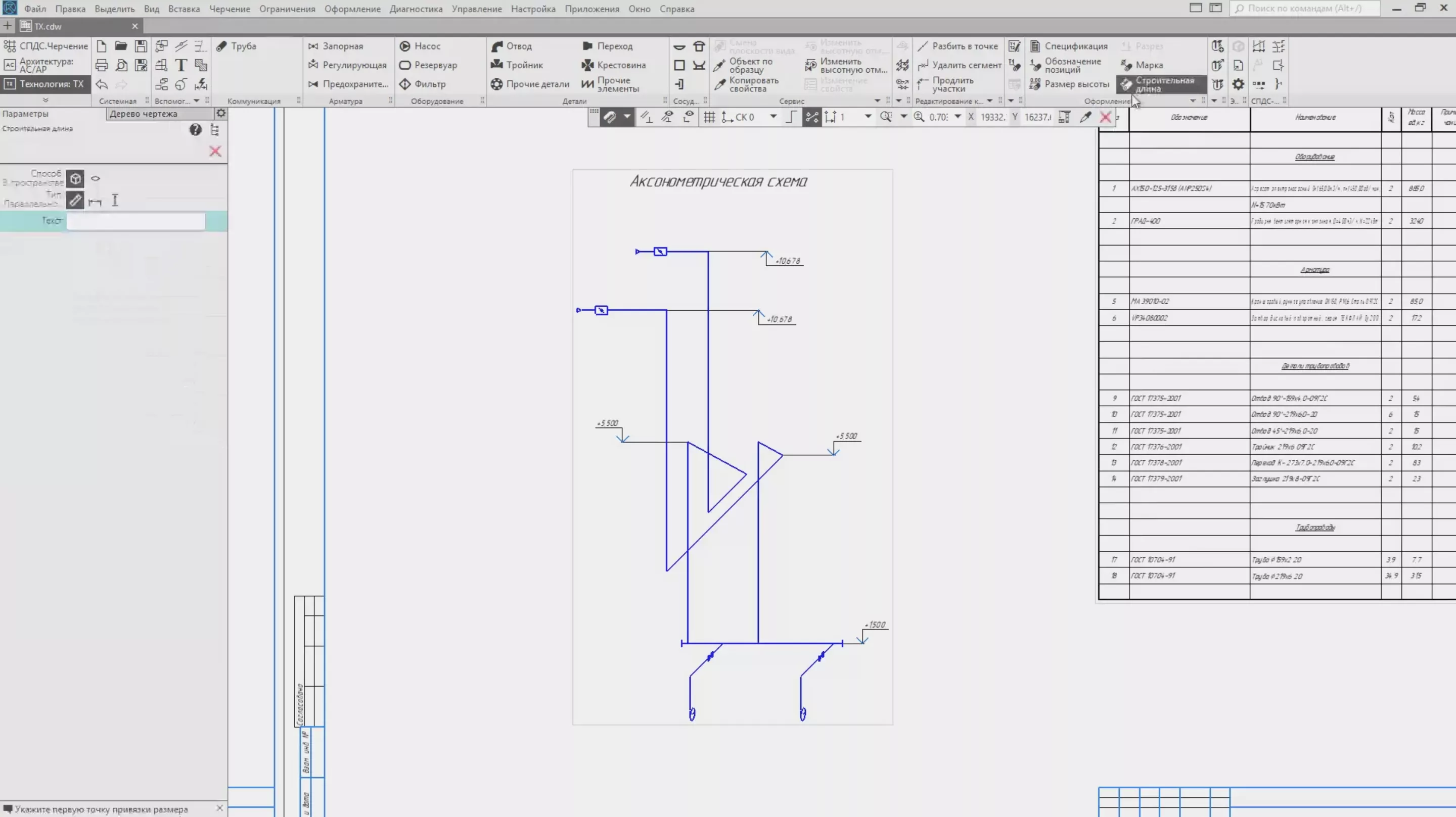Insert a Насос pump element
The width and height of the screenshot is (1456, 817).
[x=420, y=46]
